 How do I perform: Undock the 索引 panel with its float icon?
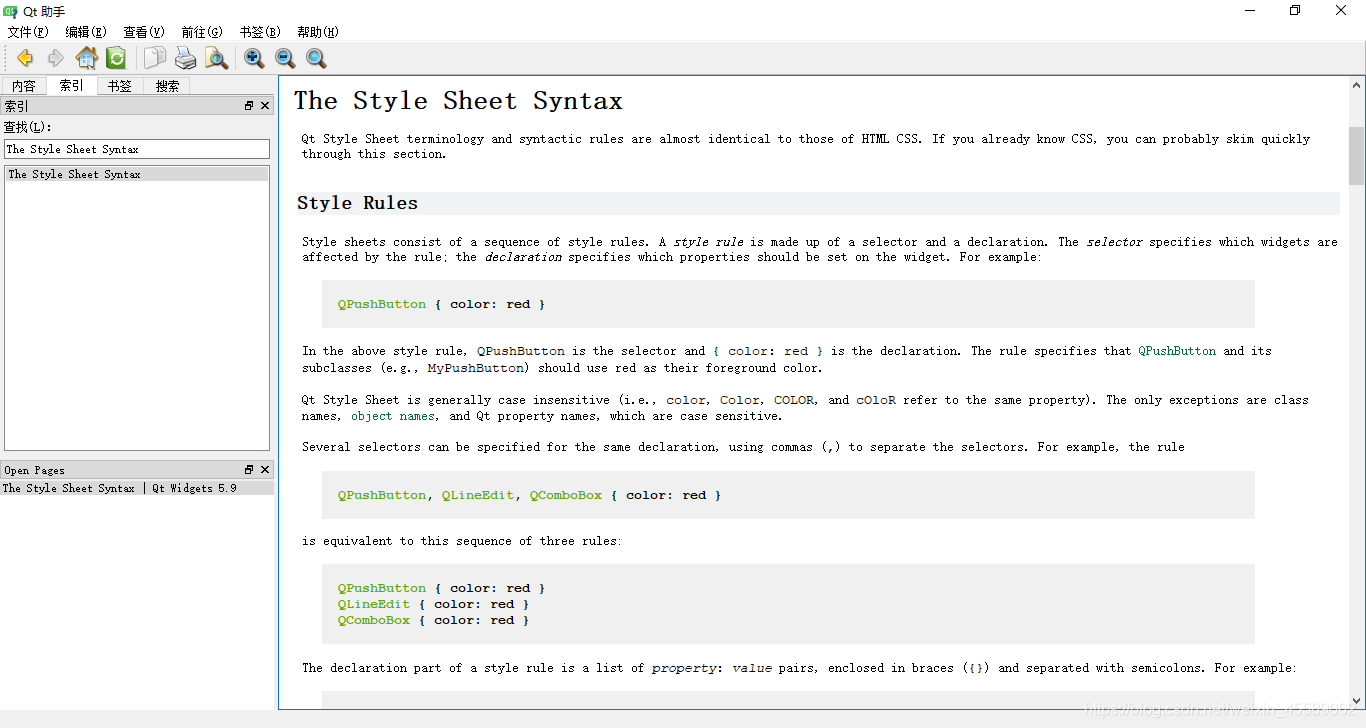pos(248,105)
